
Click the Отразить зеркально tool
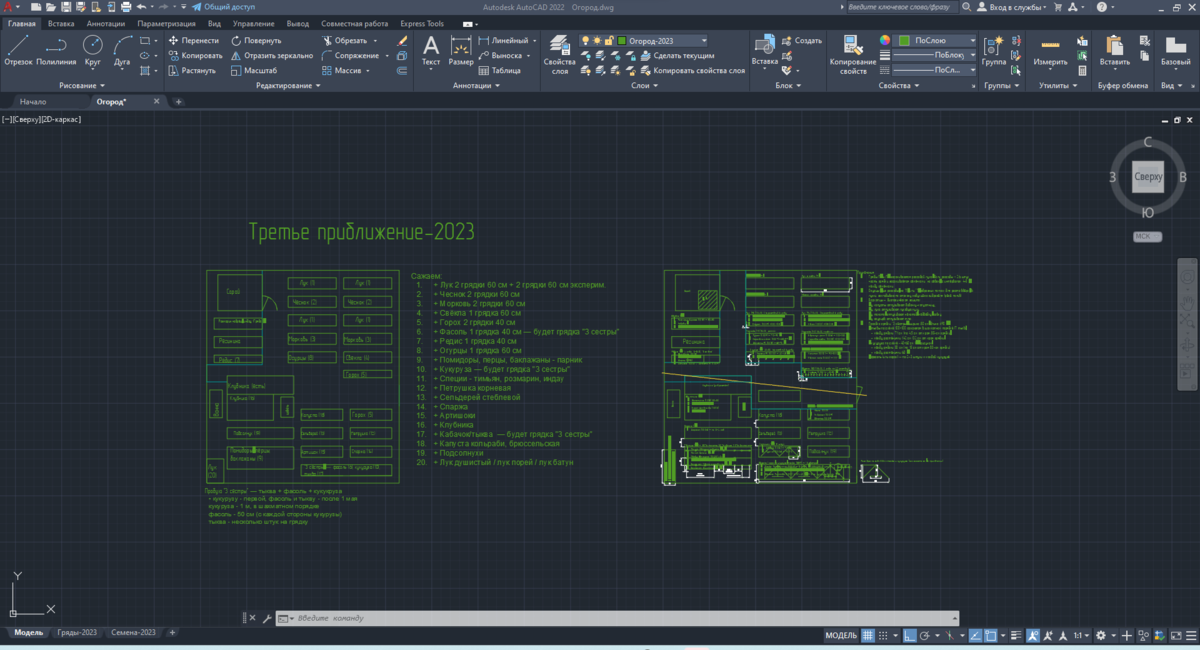(271, 56)
